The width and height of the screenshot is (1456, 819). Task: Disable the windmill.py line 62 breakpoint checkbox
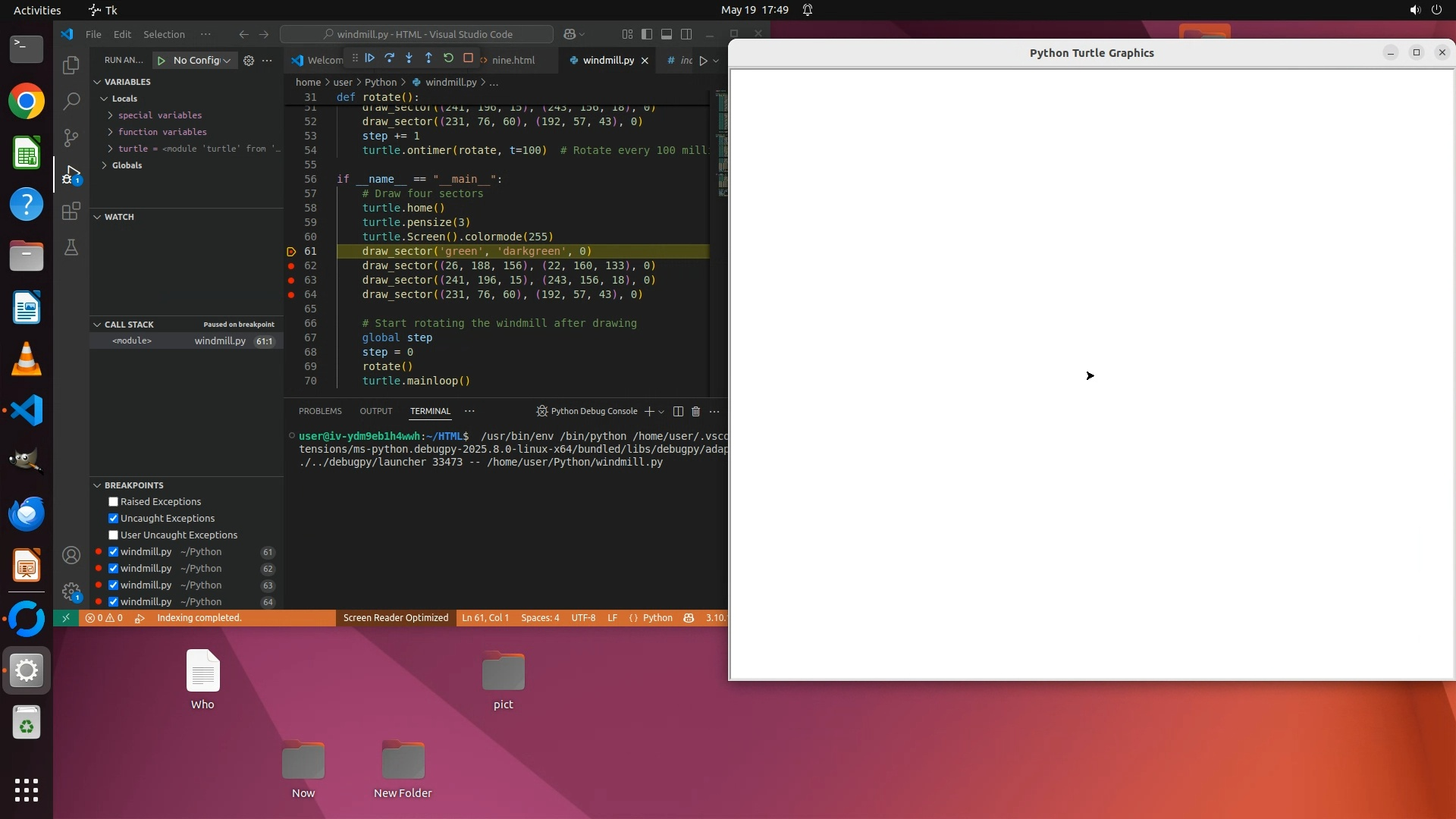[x=113, y=569]
